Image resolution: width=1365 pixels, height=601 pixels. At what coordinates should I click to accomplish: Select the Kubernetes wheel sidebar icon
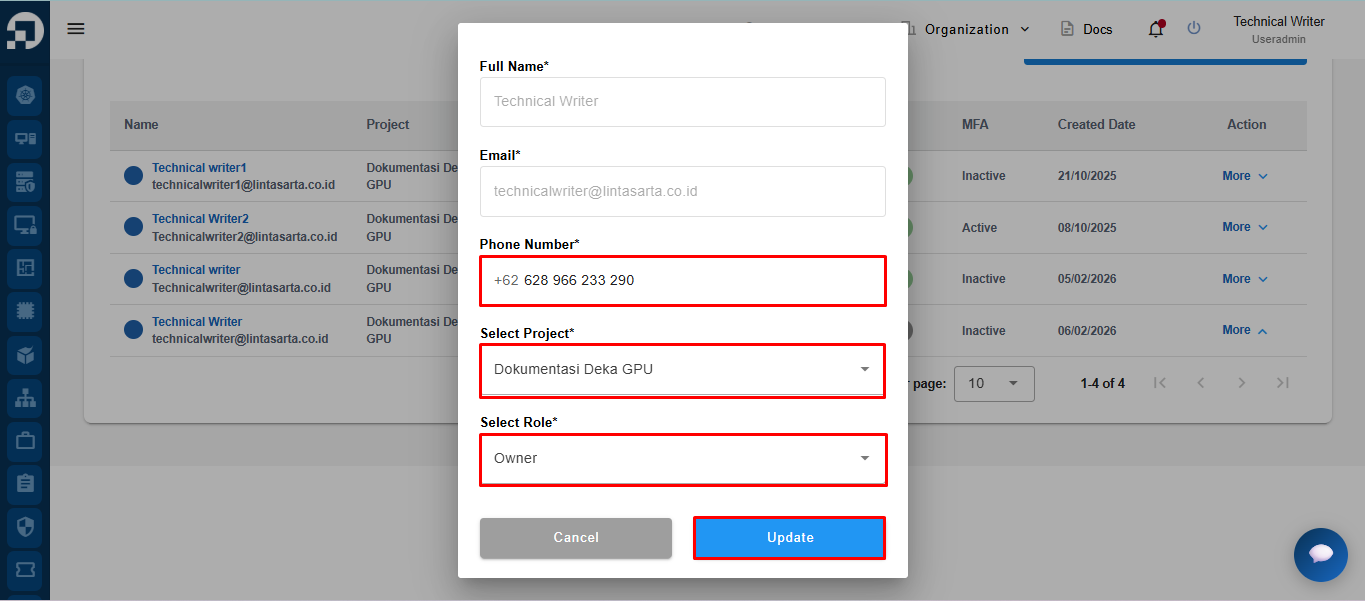(x=25, y=96)
